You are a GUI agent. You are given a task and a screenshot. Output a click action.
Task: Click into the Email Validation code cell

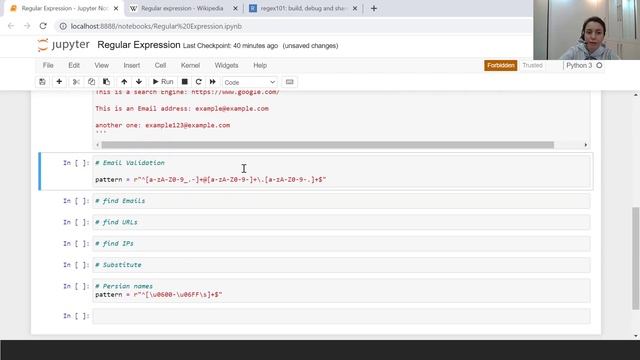click(x=341, y=171)
